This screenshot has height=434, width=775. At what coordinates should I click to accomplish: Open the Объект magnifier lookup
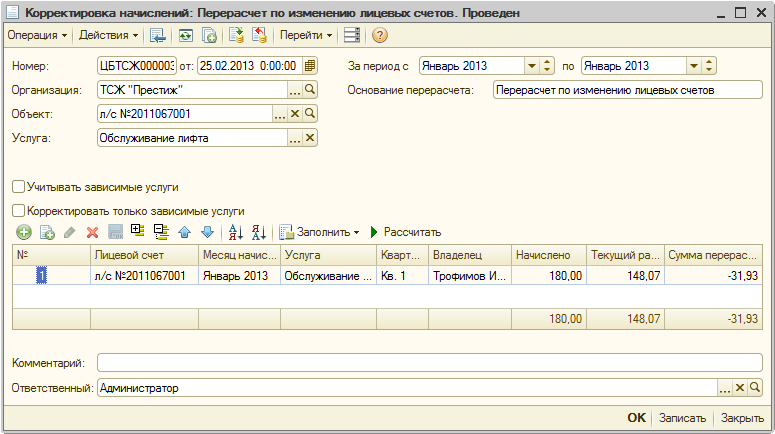310,114
